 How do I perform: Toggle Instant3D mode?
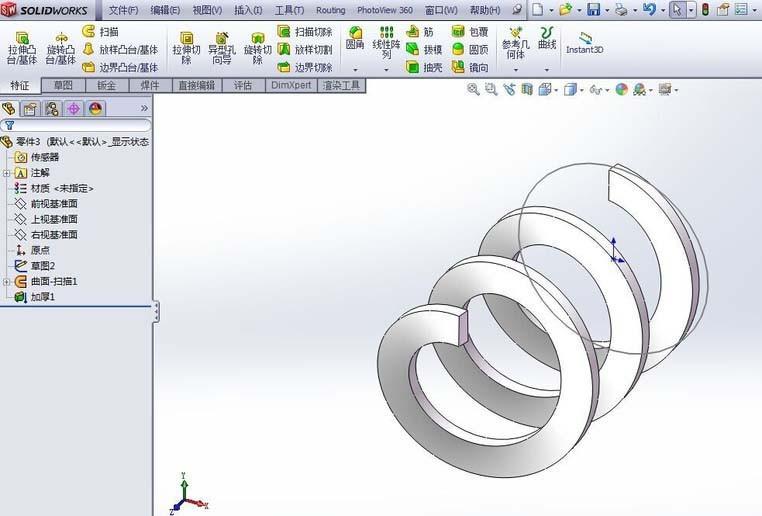(x=585, y=43)
